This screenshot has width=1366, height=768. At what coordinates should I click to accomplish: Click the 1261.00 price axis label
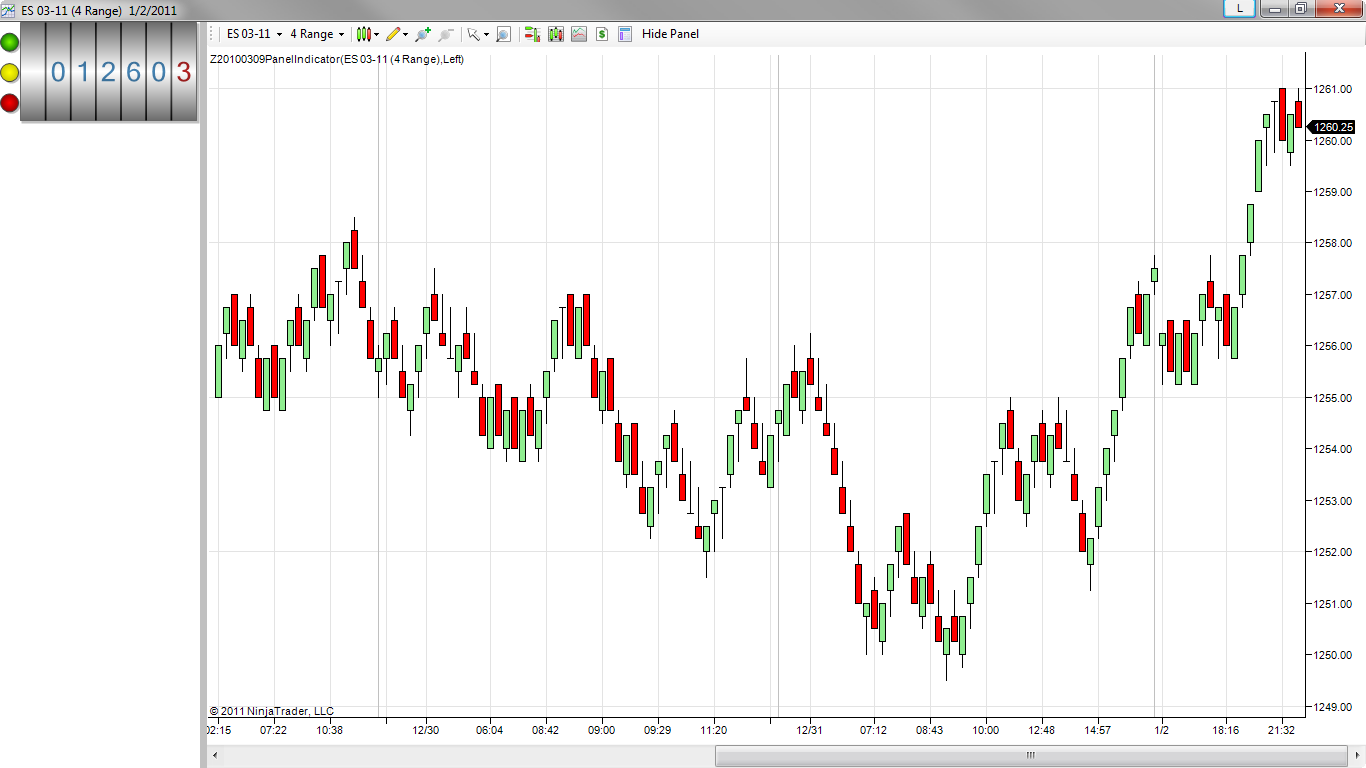coord(1334,89)
